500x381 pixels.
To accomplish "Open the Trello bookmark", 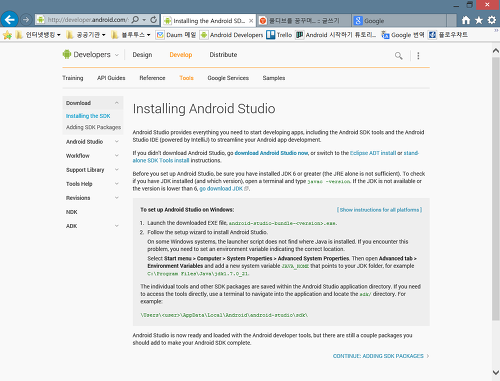I will pos(279,35).
